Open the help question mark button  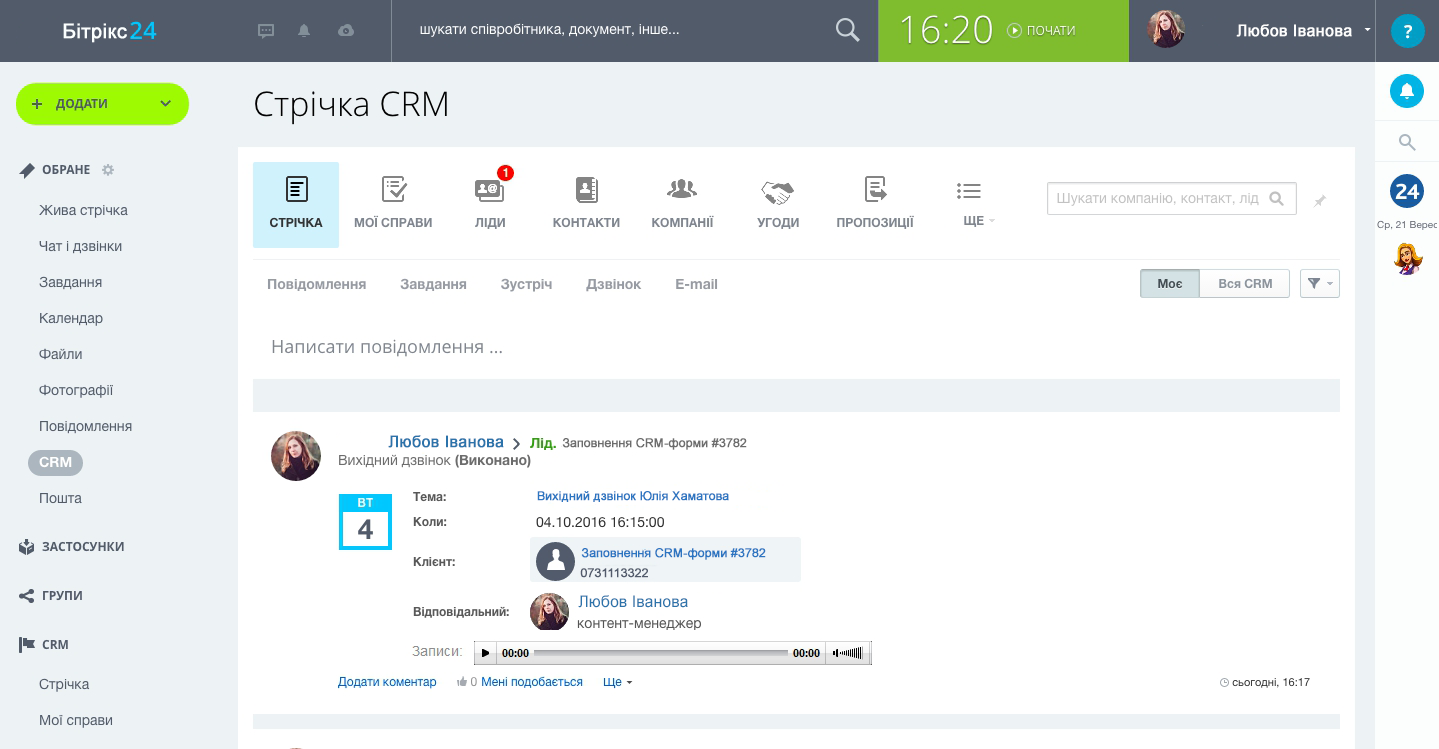click(x=1407, y=31)
